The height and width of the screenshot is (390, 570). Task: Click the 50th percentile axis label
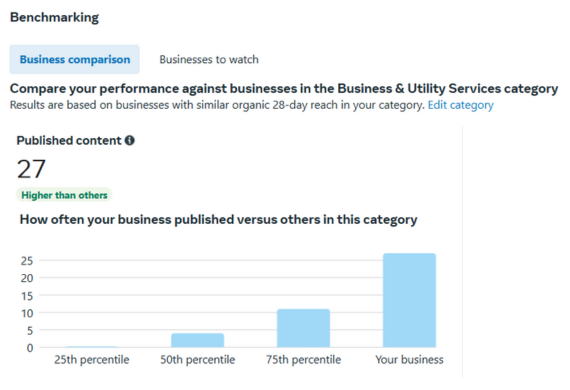[198, 359]
